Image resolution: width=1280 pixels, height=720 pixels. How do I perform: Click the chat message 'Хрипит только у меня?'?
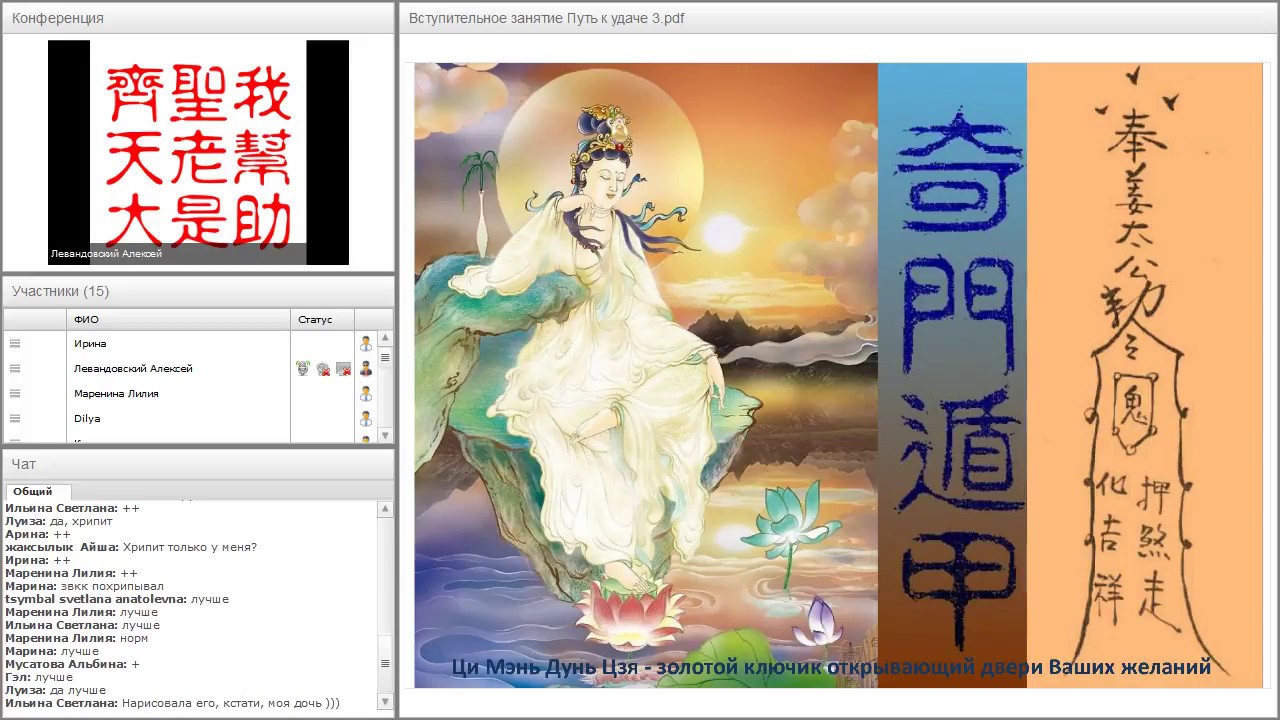[x=190, y=547]
